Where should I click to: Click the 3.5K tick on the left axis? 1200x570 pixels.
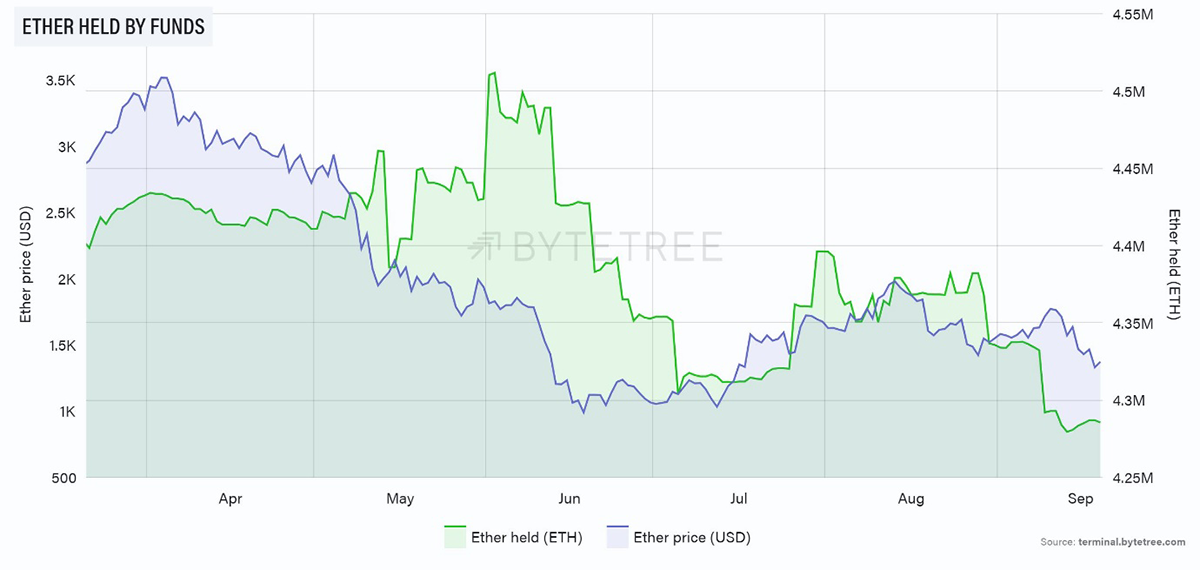point(61,82)
